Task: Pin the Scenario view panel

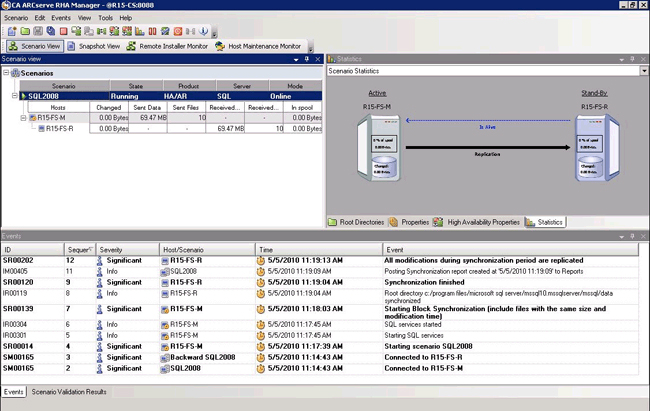Action: click(x=307, y=59)
